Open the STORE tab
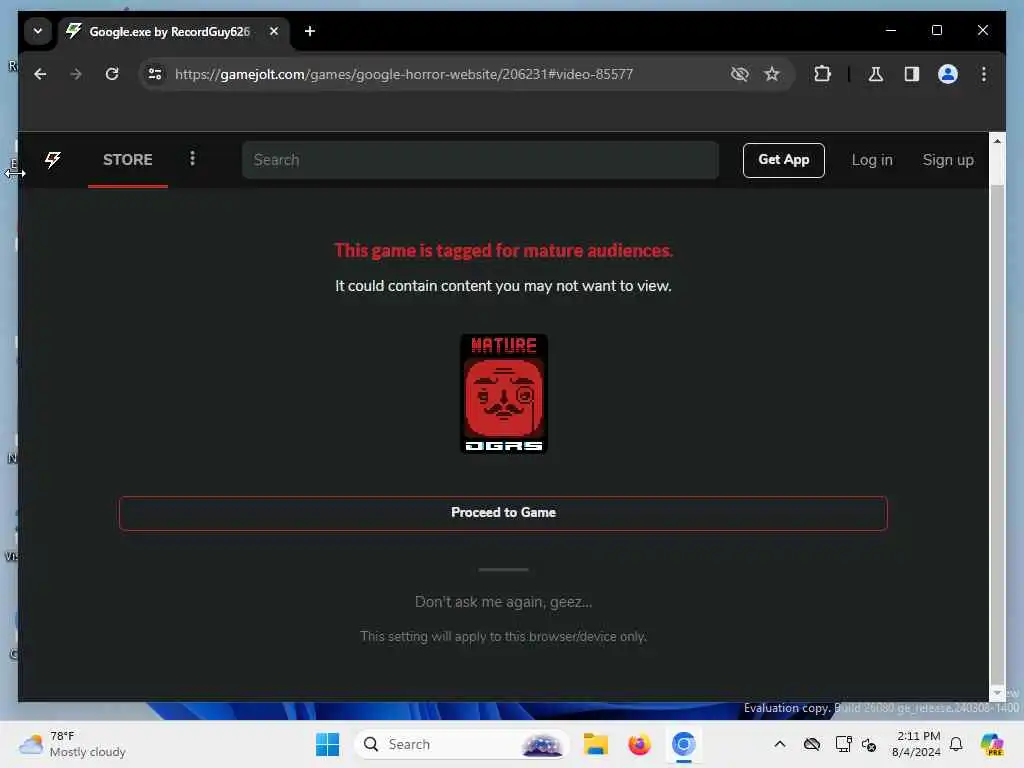The width and height of the screenshot is (1024, 768). click(x=128, y=160)
